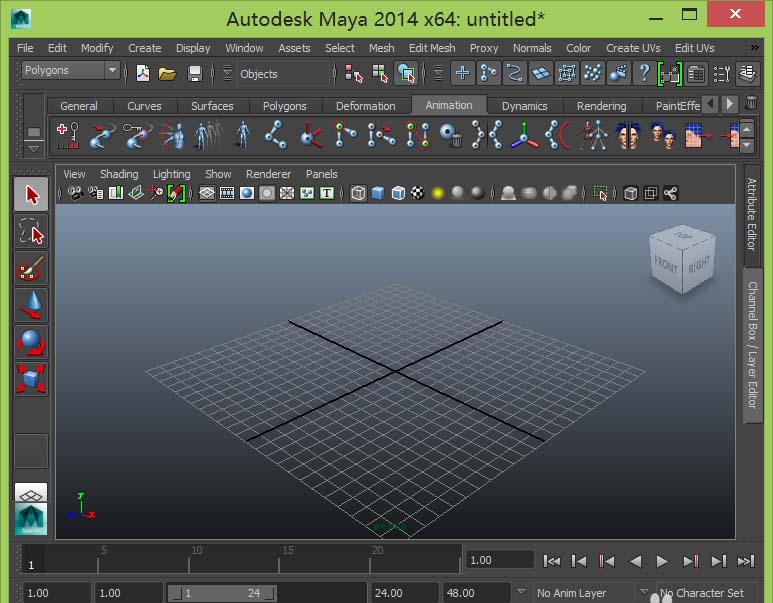Click the Set Key shelf icon
The image size is (773, 603).
tap(68, 135)
